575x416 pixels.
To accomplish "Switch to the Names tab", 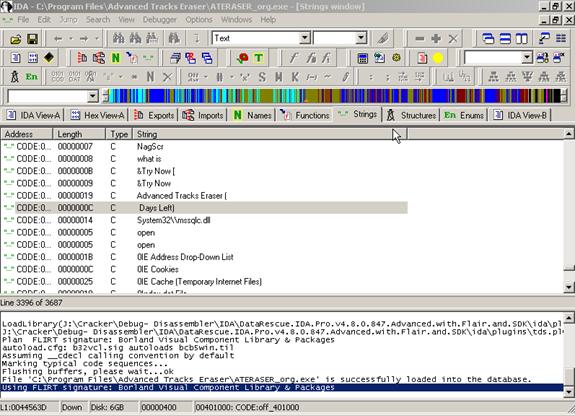I will click(252, 115).
